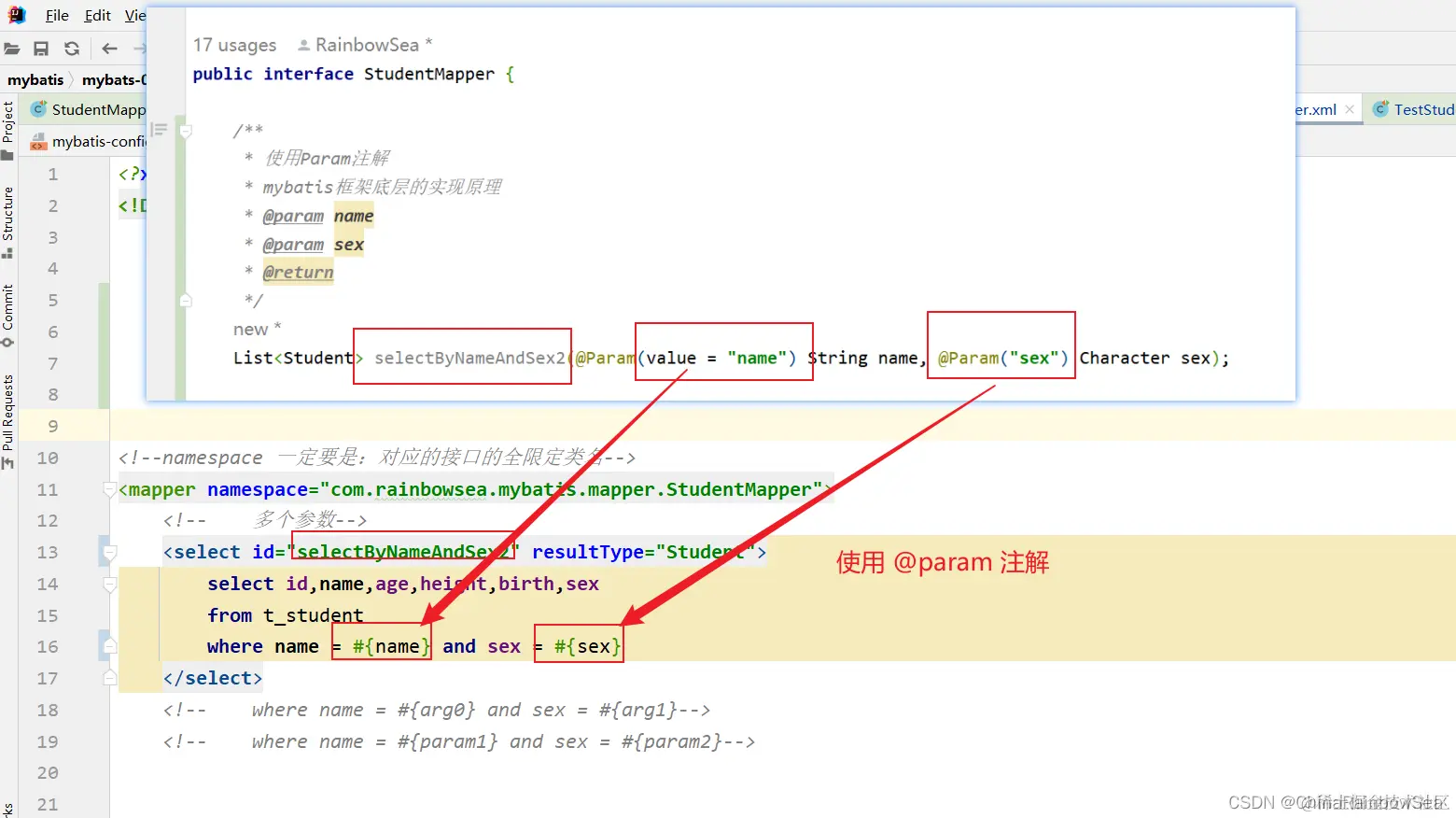Open the Pull Requests tool window
This screenshot has width=1456, height=818.
pos(8,412)
